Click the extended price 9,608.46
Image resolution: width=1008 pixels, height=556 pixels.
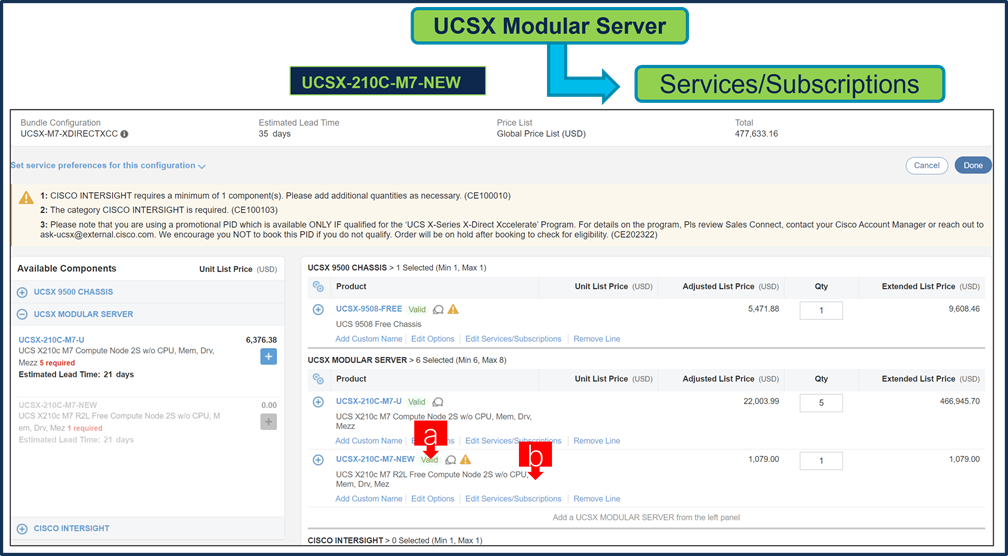[x=964, y=309]
